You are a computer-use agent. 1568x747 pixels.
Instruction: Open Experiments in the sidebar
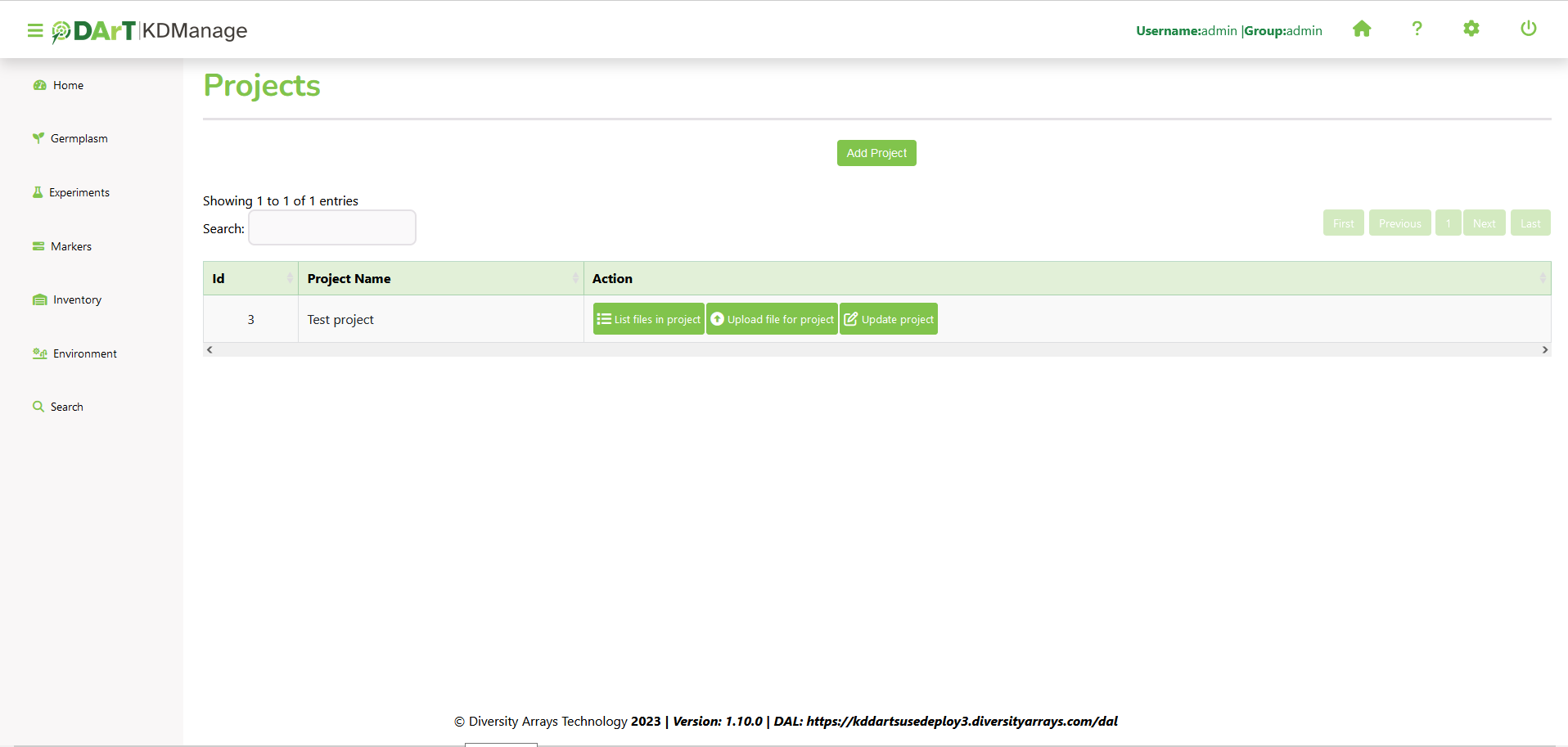pos(79,193)
